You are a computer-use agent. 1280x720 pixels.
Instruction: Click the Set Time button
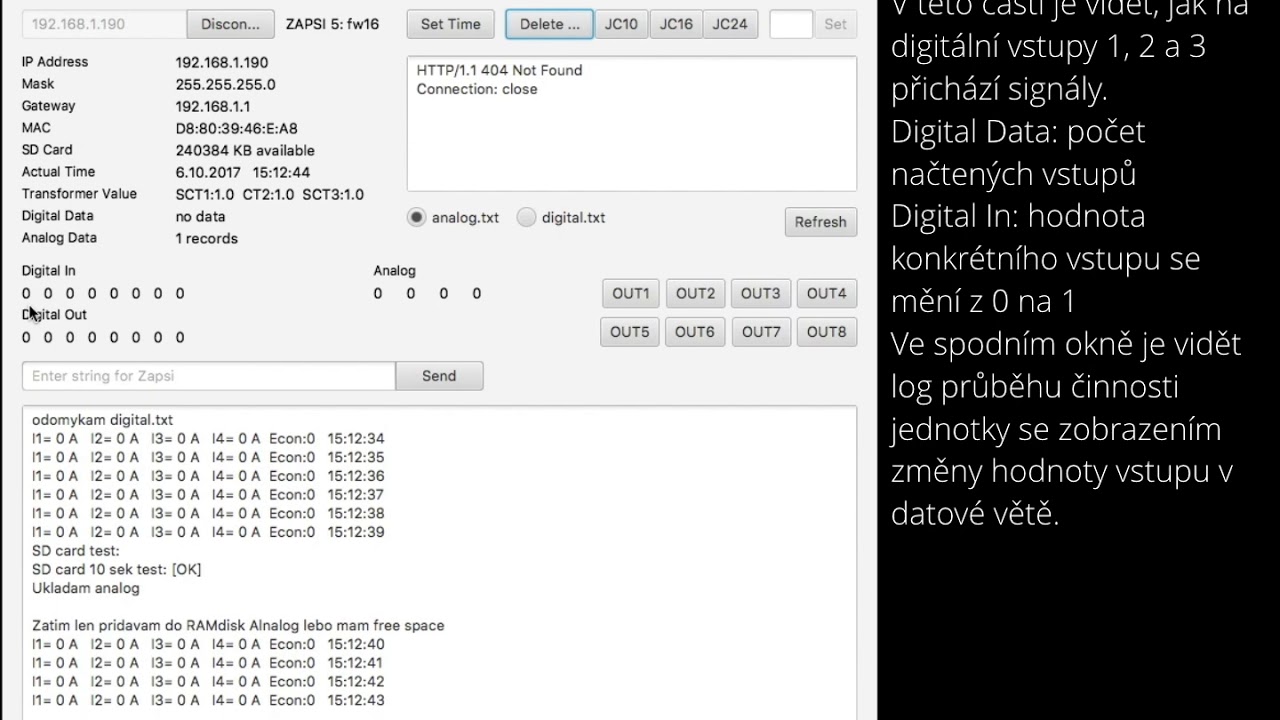tap(450, 24)
